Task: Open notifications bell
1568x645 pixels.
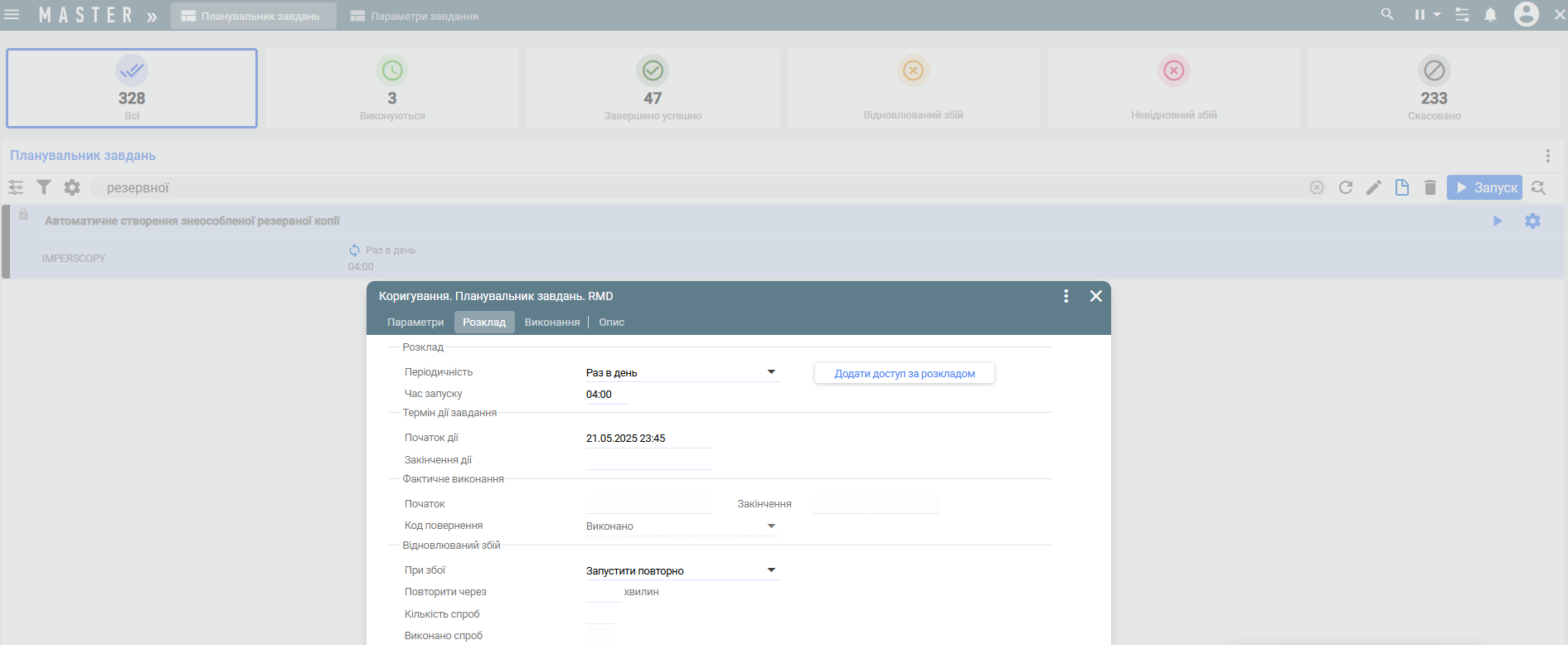Action: [1491, 15]
